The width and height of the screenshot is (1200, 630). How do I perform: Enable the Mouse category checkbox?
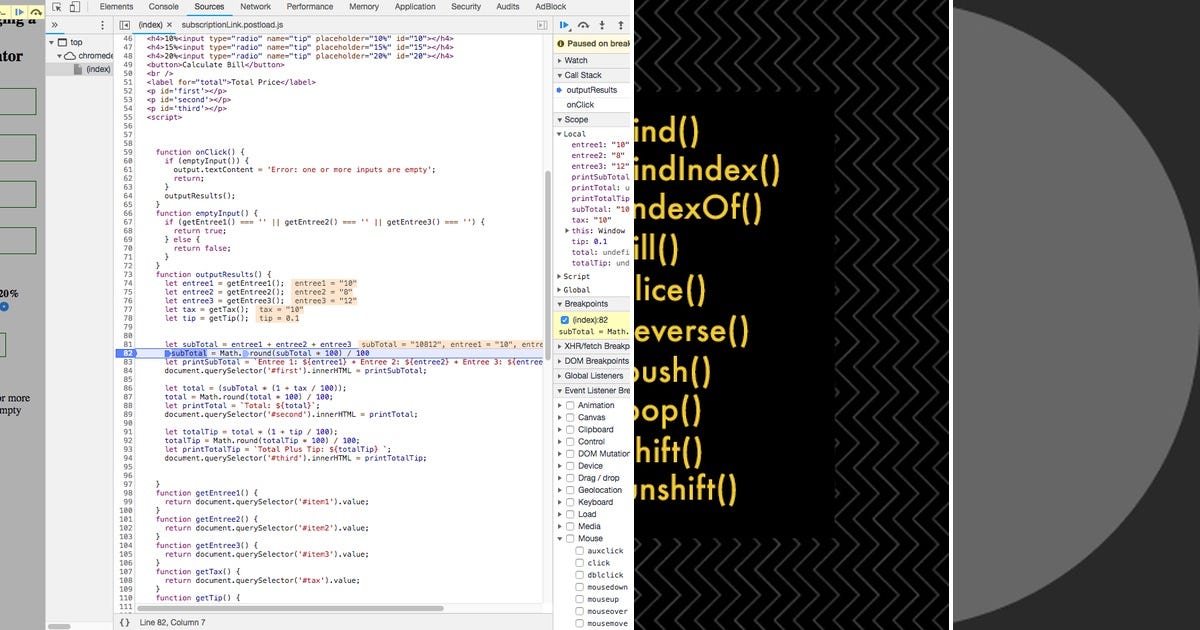pyautogui.click(x=570, y=538)
